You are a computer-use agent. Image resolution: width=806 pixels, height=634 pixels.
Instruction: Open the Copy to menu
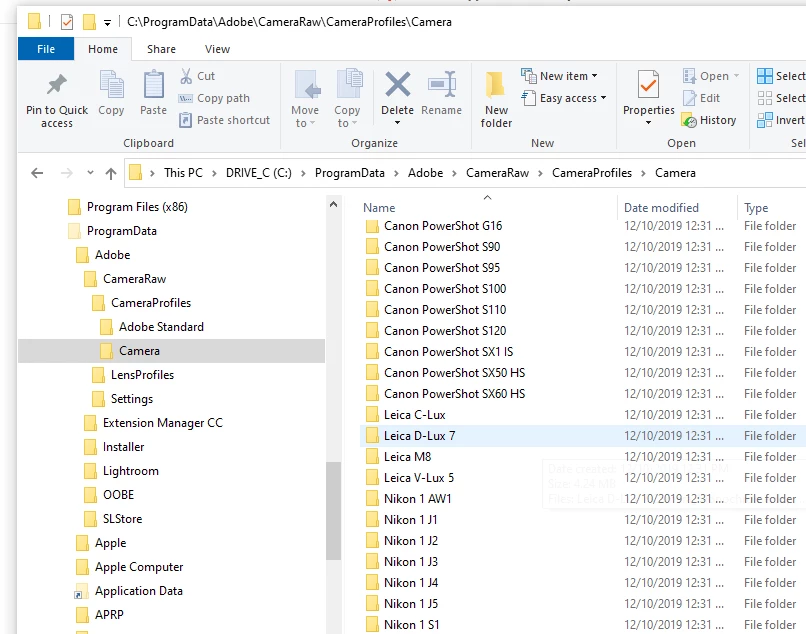coord(347,99)
